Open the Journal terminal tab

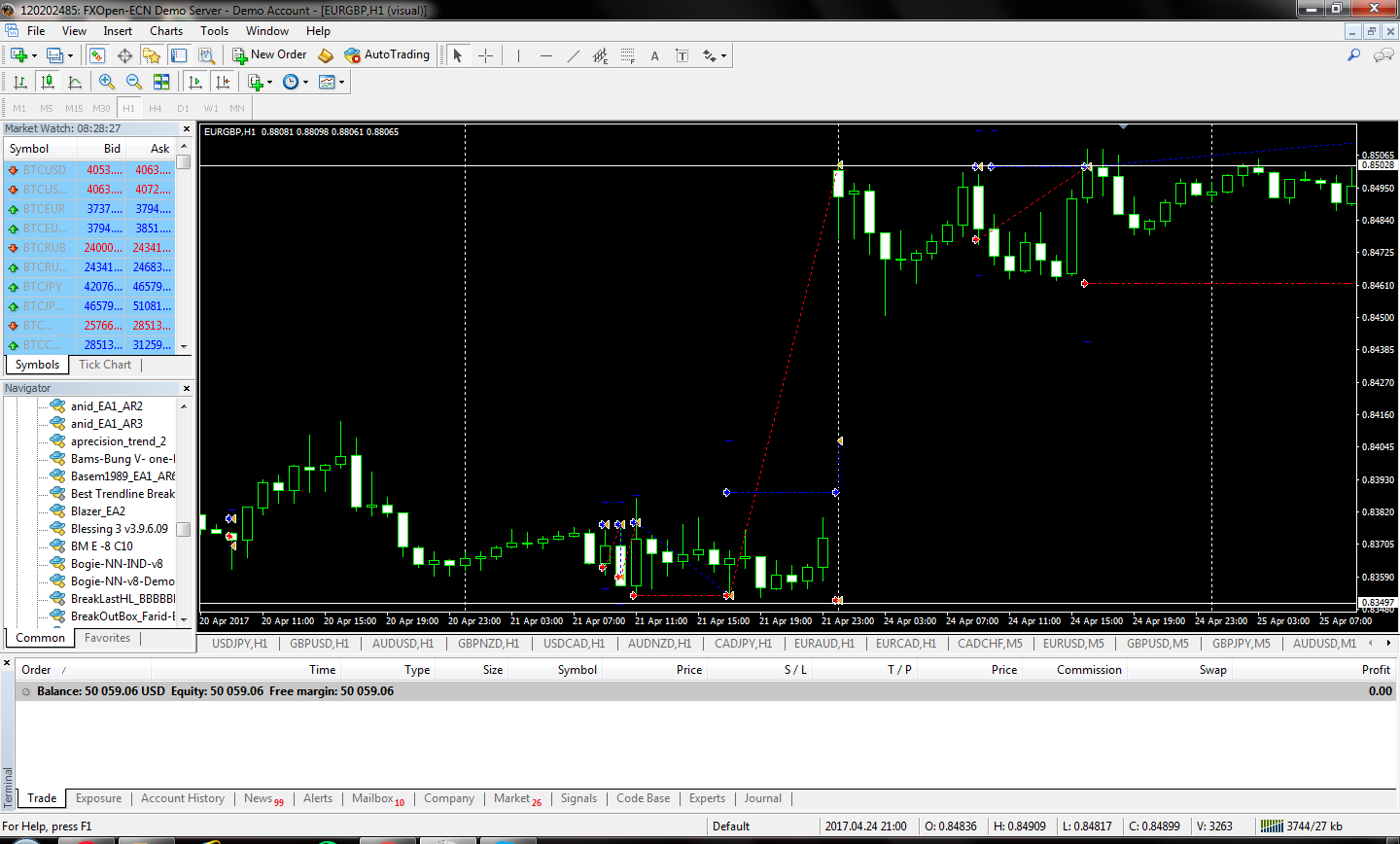point(763,798)
